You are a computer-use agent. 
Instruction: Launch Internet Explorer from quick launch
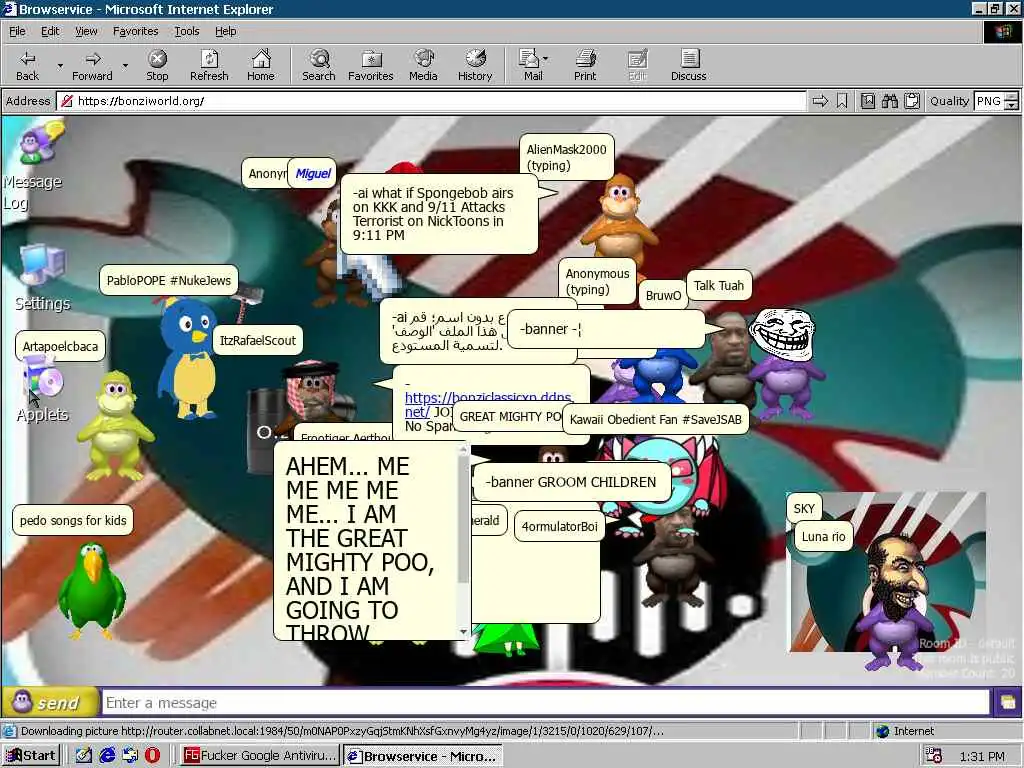[107, 756]
